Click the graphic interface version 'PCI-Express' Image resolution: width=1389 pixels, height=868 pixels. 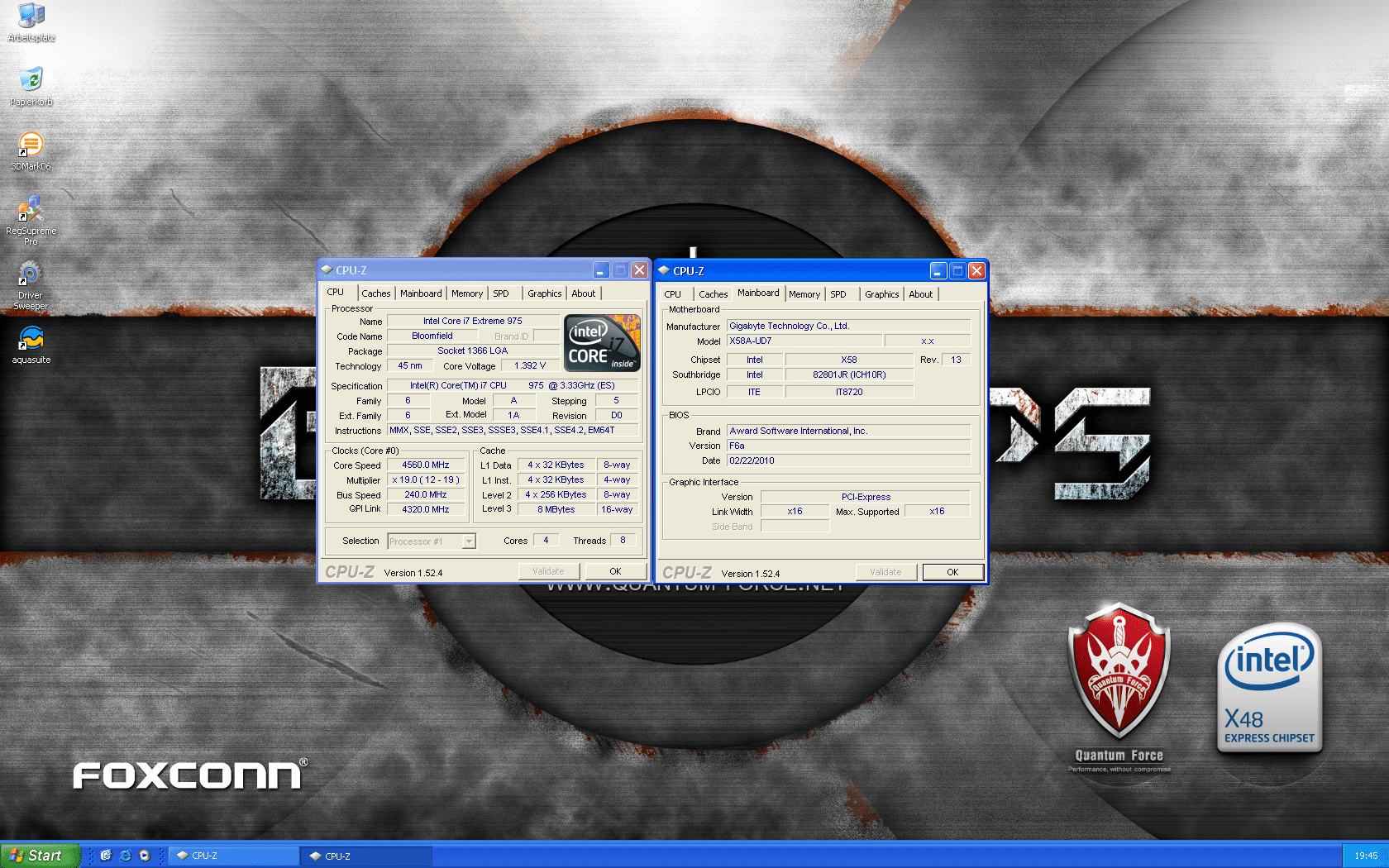click(866, 497)
